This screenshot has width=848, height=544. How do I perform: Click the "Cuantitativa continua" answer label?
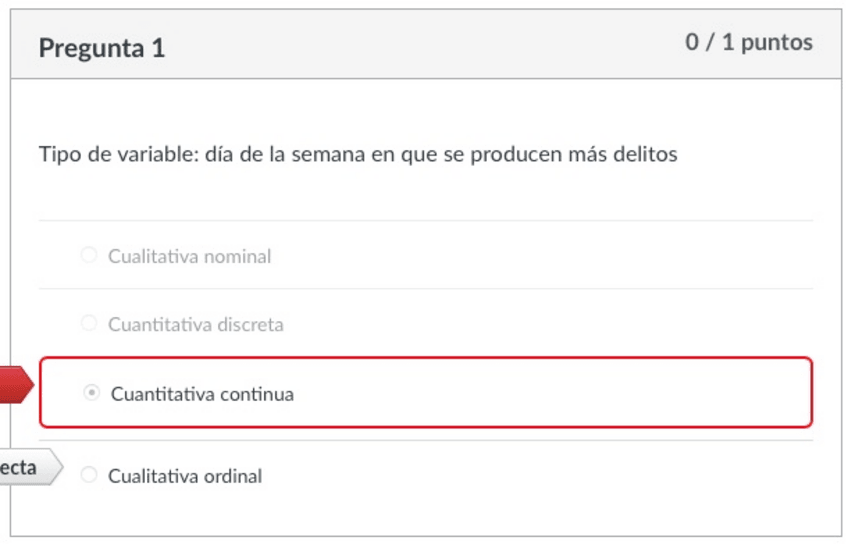point(202,394)
